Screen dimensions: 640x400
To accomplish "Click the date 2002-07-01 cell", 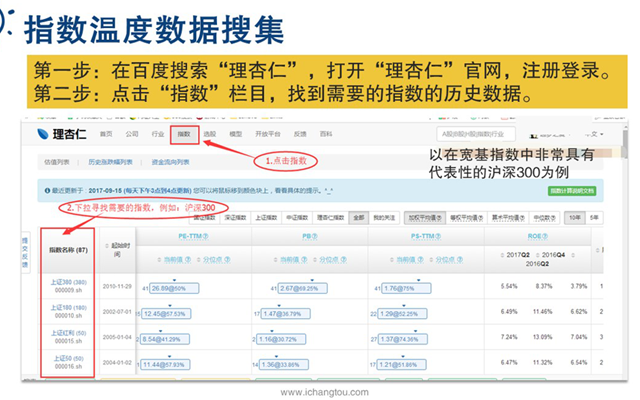I will pos(117,312).
